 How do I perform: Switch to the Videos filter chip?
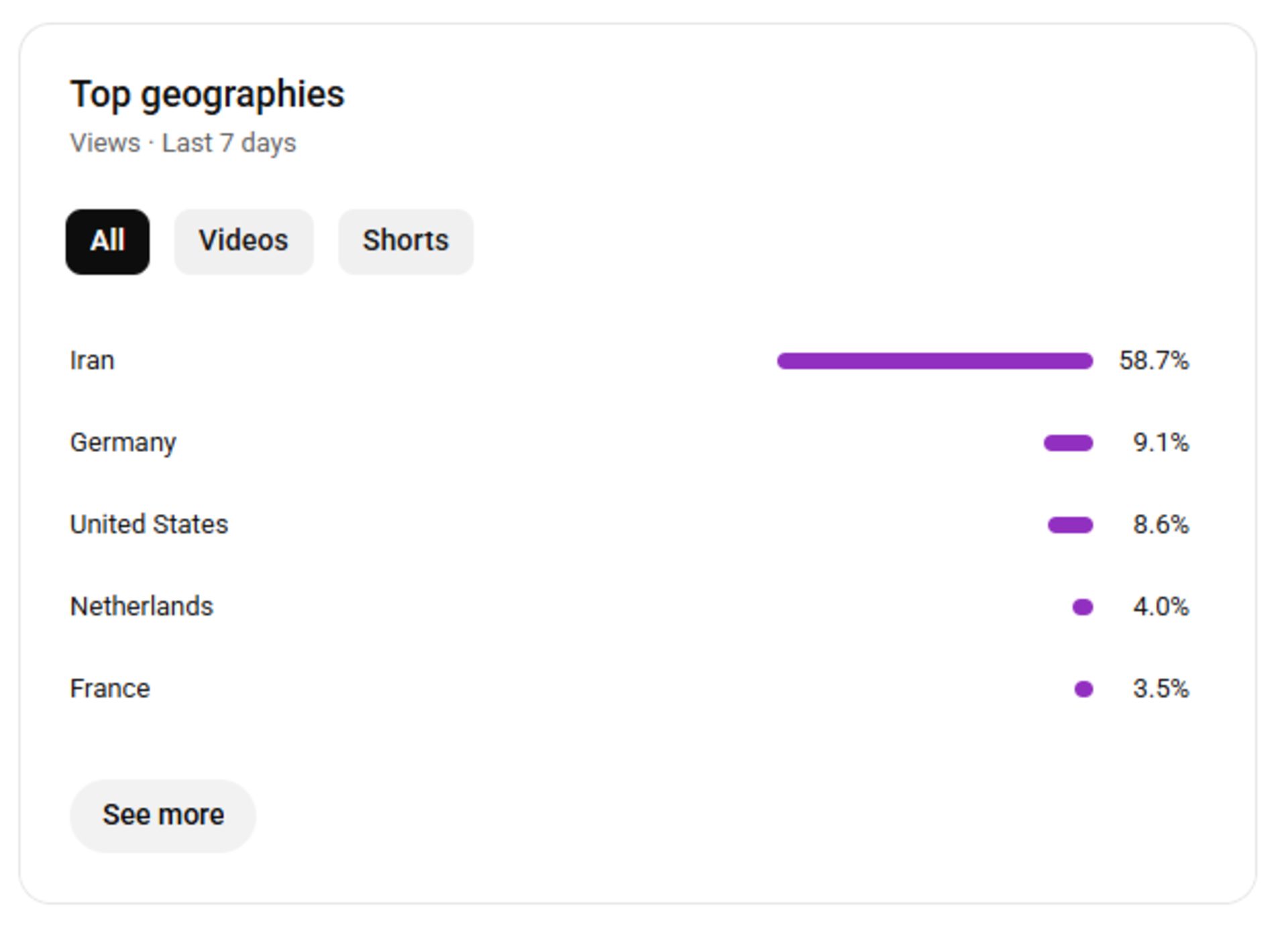click(244, 241)
